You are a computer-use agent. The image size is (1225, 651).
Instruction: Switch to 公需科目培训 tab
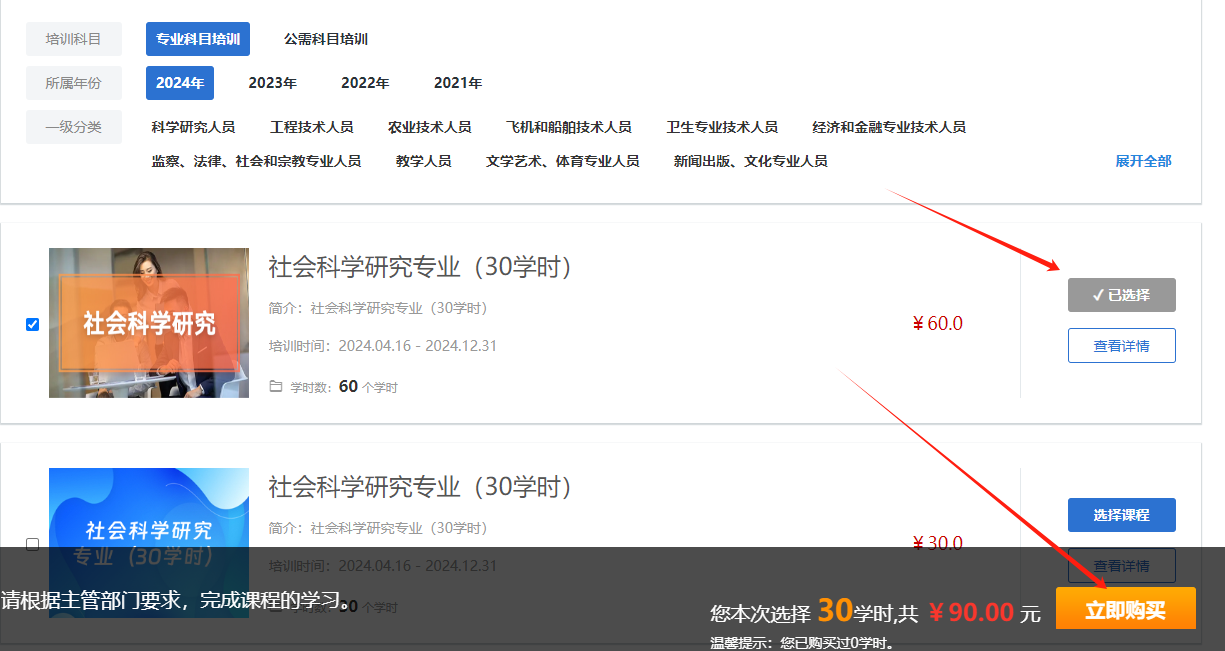[x=326, y=39]
